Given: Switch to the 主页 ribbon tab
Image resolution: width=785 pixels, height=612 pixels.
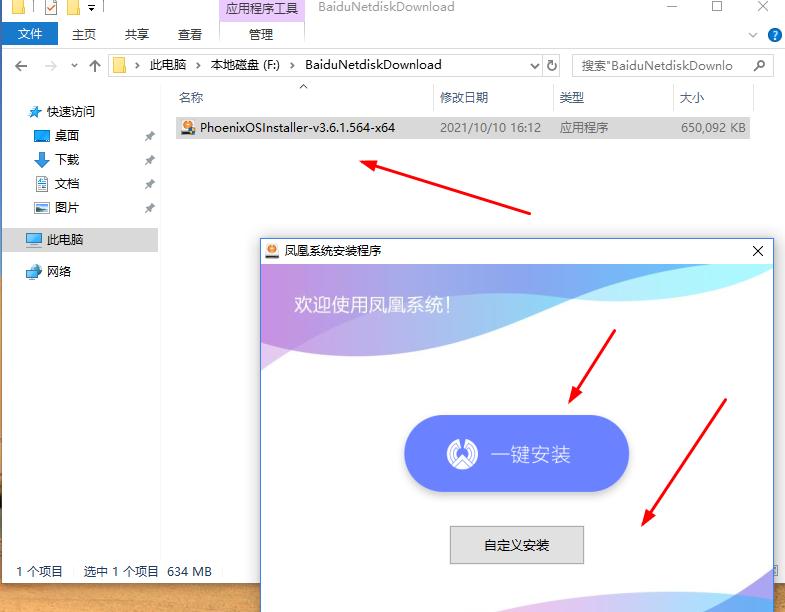Looking at the screenshot, I should coord(84,34).
